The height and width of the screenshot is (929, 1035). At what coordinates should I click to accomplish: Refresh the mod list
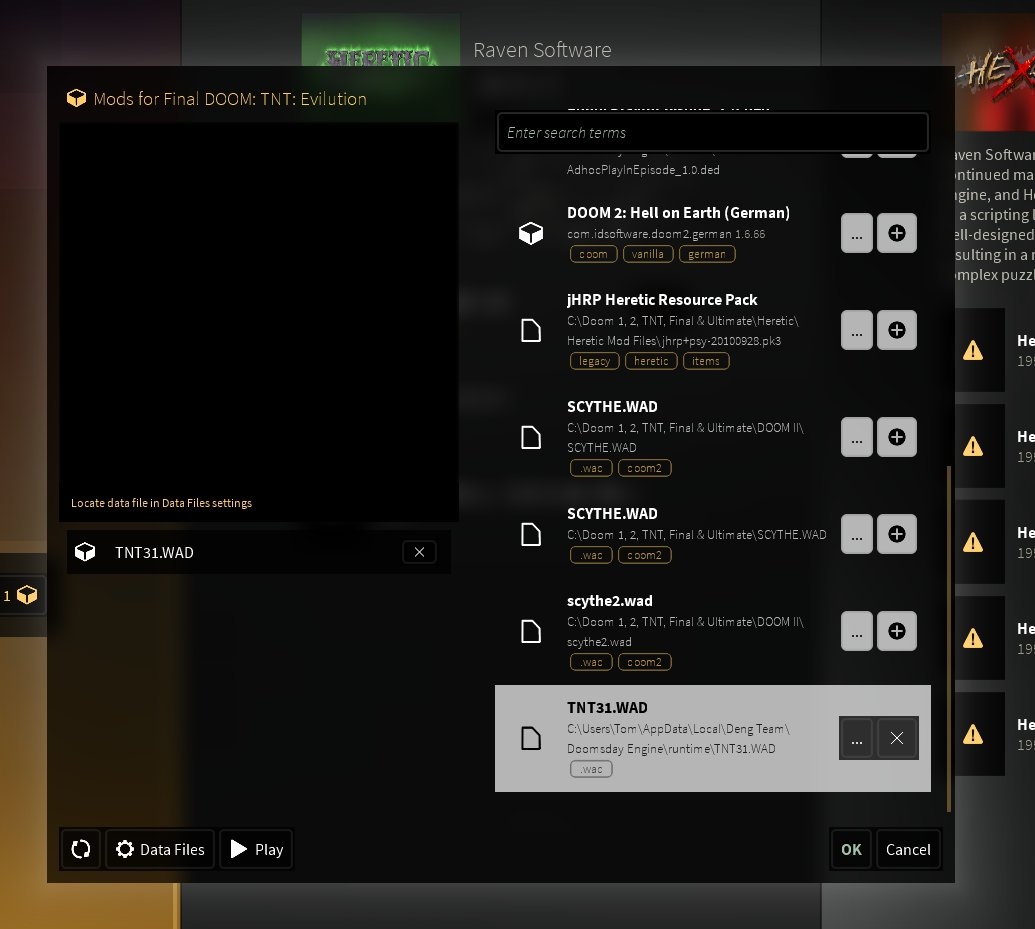click(x=81, y=849)
